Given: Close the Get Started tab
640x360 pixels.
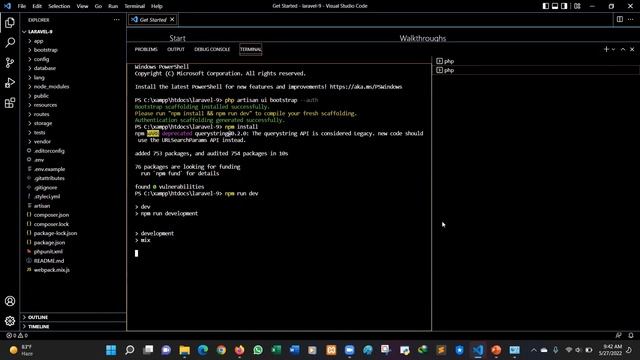Looking at the screenshot, I should pos(172,20).
